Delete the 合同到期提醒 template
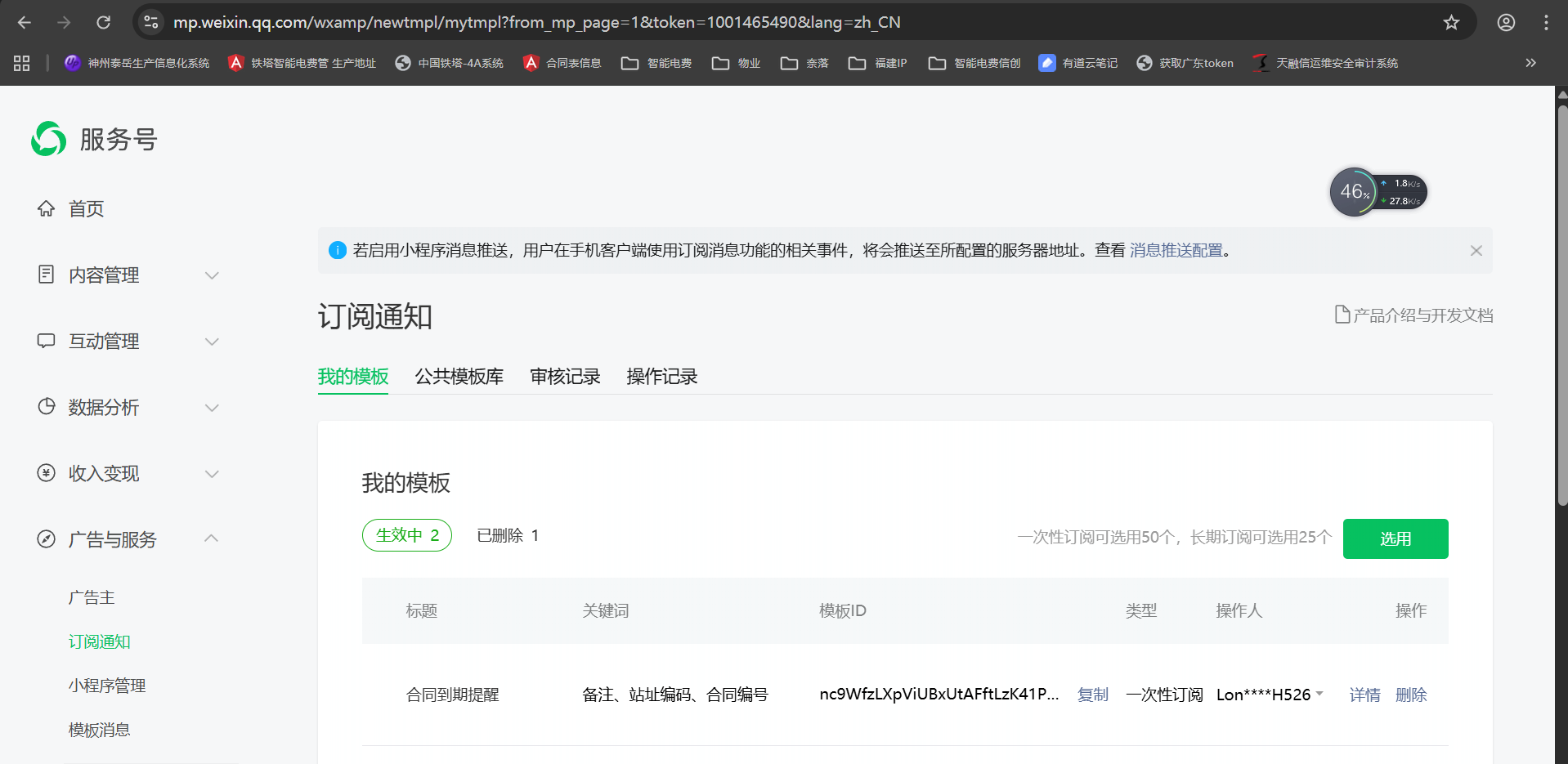 [x=1411, y=695]
